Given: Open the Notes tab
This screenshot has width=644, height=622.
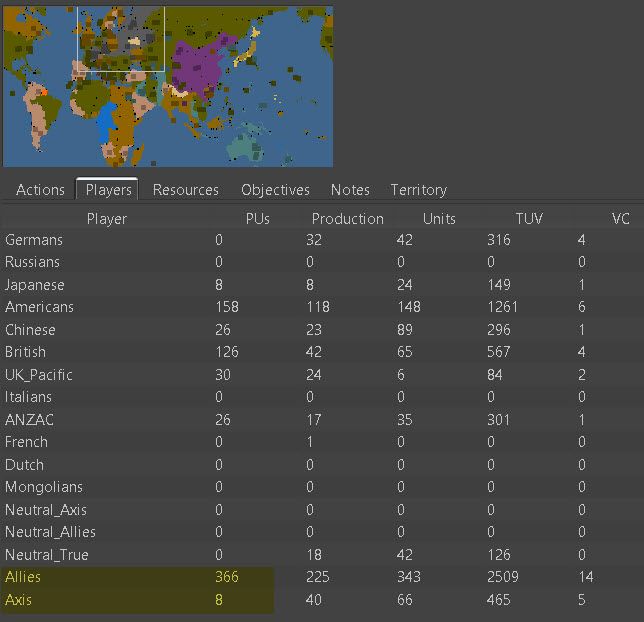Looking at the screenshot, I should pos(350,190).
